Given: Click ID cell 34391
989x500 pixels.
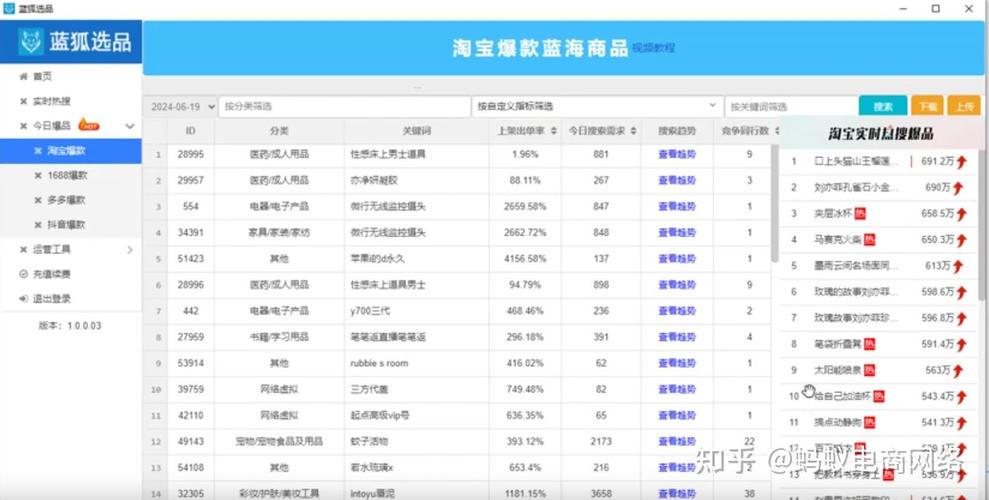Looking at the screenshot, I should (x=190, y=233).
